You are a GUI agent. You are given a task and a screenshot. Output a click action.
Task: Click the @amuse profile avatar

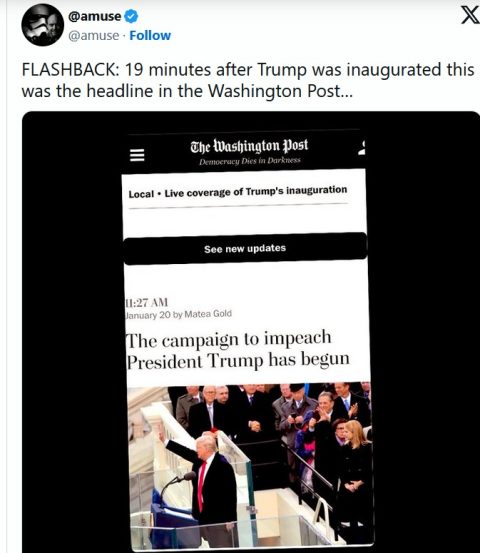point(42,25)
